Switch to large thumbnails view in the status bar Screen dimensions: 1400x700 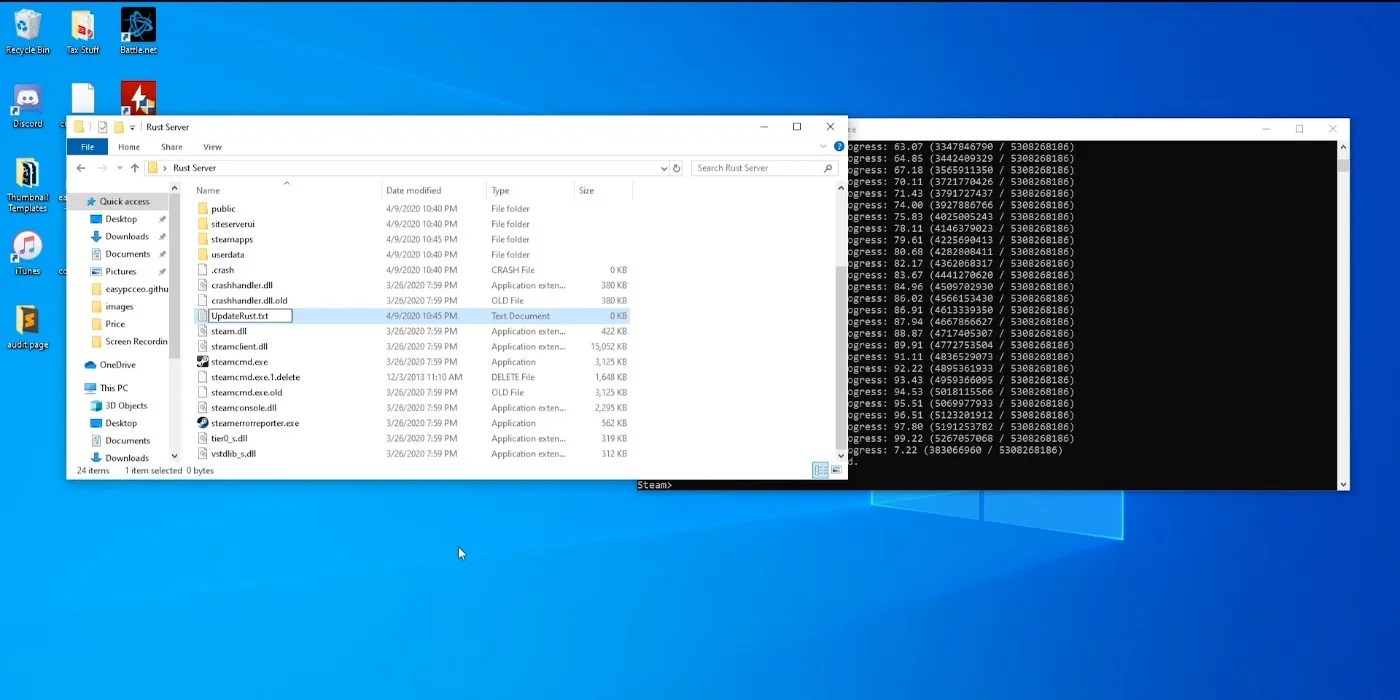(x=834, y=470)
